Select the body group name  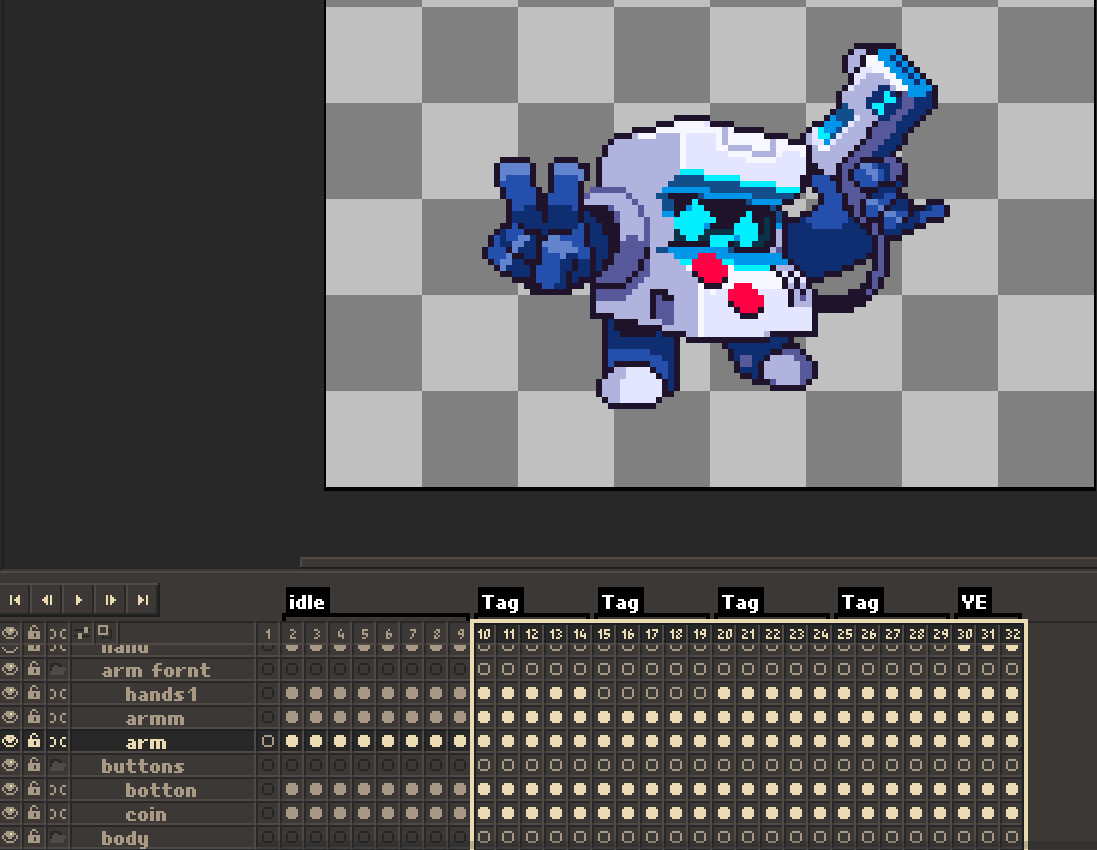(125, 838)
